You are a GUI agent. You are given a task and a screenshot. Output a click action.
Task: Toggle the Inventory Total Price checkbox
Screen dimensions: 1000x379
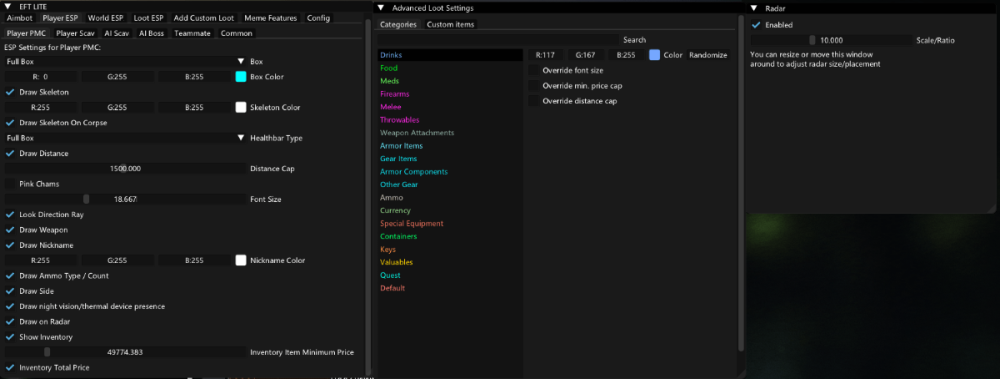(10, 368)
